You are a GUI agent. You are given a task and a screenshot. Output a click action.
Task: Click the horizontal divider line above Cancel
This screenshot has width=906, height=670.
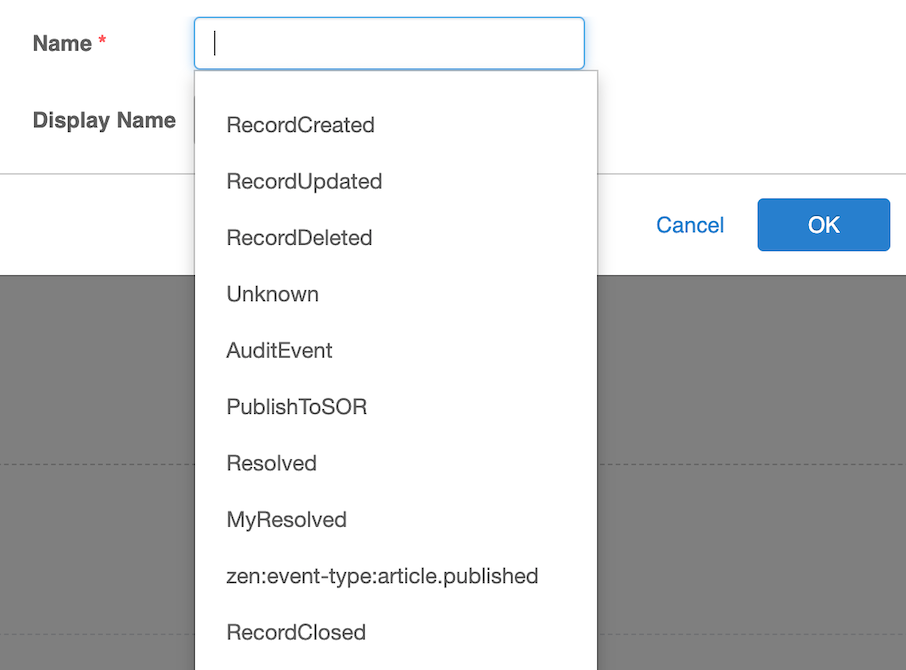pos(751,174)
